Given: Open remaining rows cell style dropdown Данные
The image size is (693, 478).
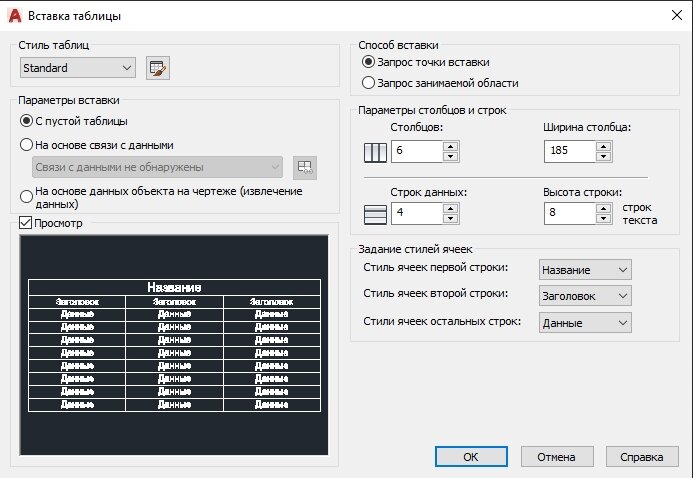Looking at the screenshot, I should point(585,323).
